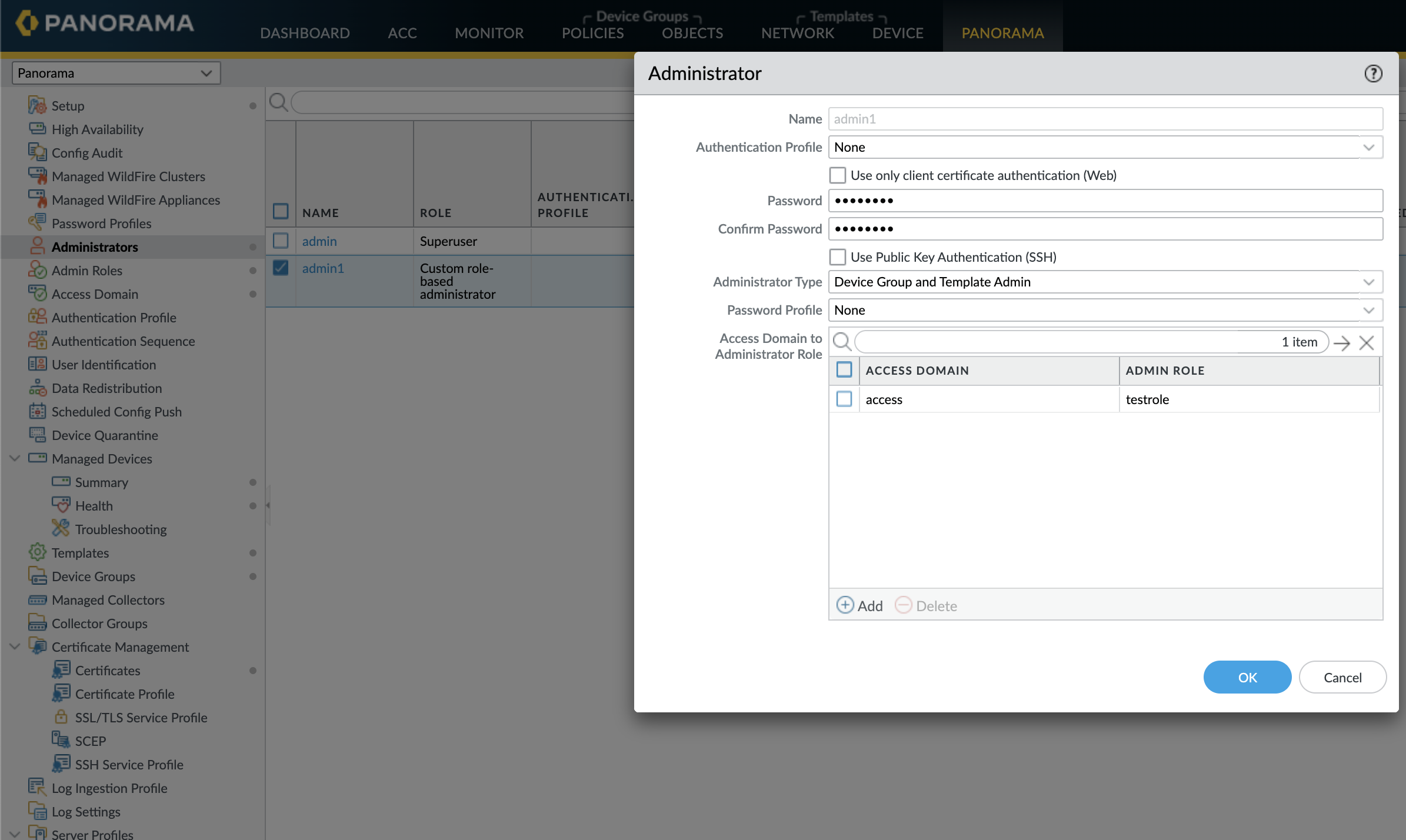Clear access domain filter with X icon
Screen dimensions: 1406x840
pos(1367,343)
